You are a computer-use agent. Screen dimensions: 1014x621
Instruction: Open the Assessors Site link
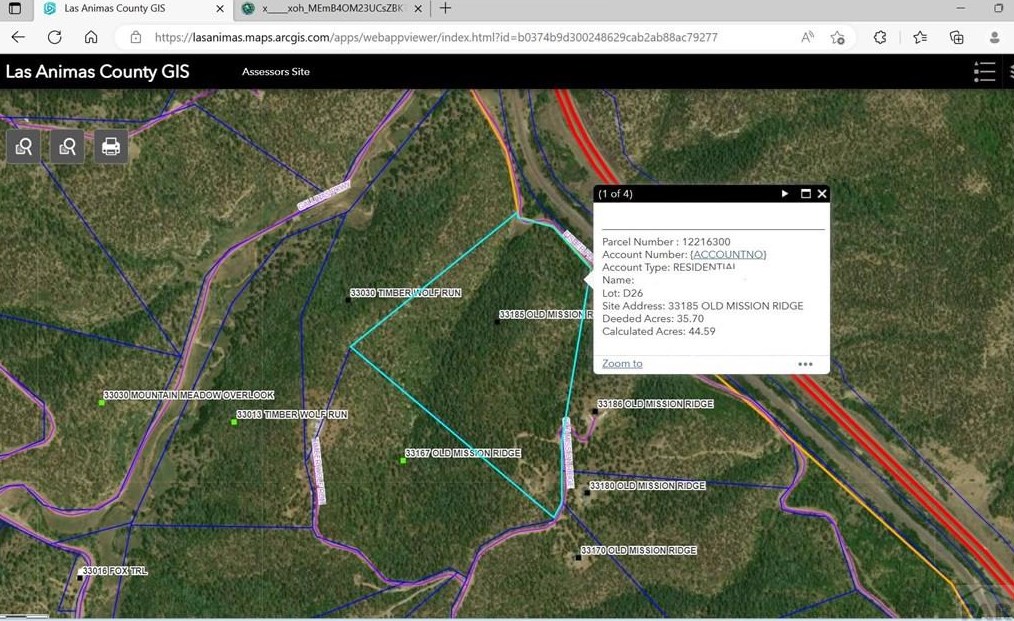tap(276, 72)
